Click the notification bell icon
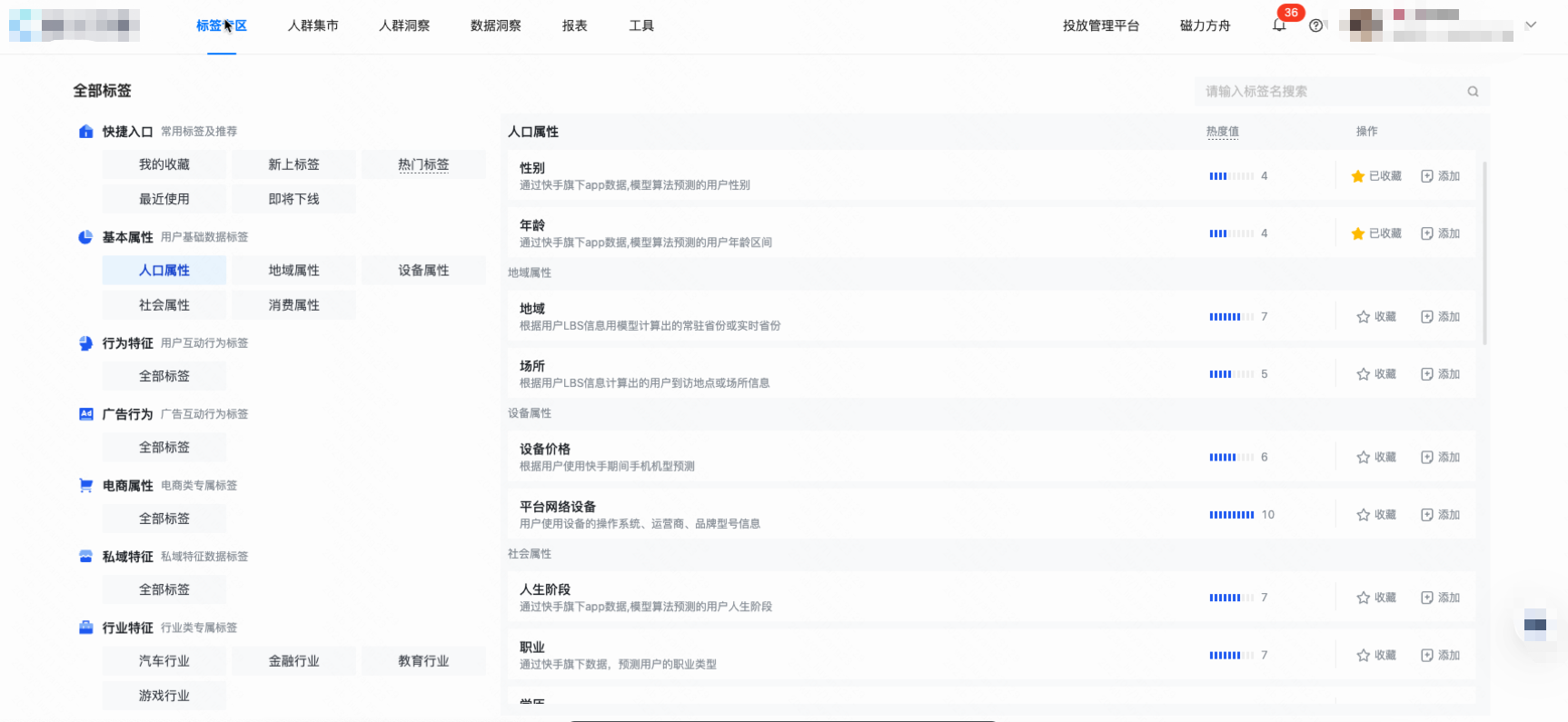 coord(1279,25)
